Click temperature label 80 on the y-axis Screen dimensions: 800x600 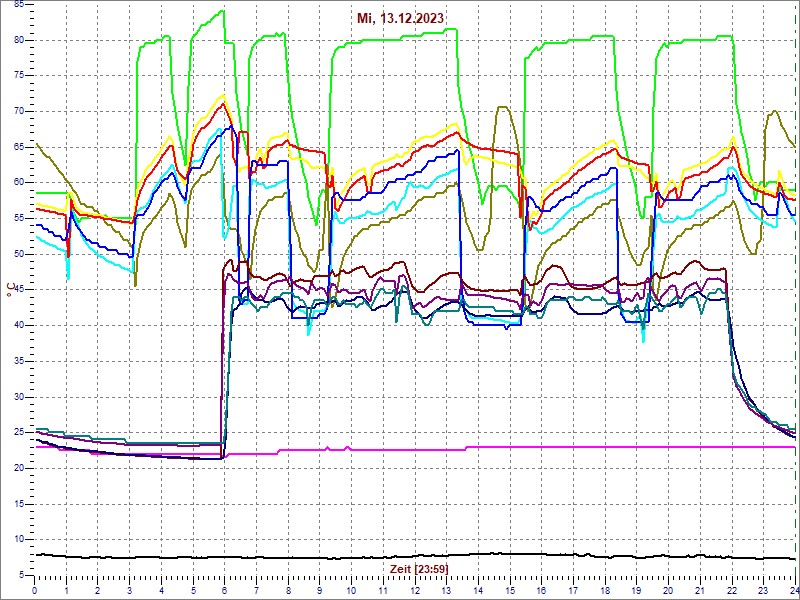point(18,40)
